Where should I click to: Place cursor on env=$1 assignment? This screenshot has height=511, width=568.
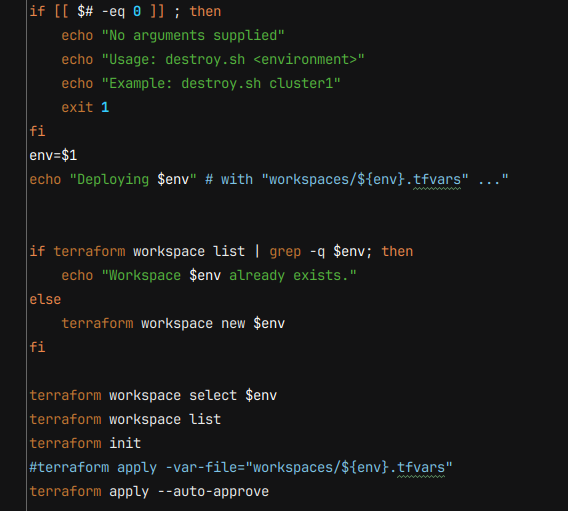click(53, 155)
